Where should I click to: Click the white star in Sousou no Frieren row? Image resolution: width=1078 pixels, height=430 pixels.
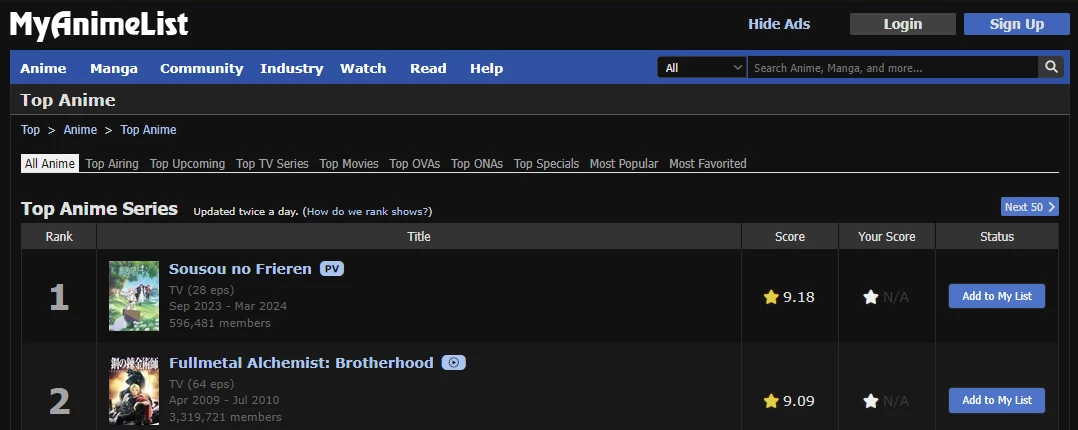pos(870,297)
